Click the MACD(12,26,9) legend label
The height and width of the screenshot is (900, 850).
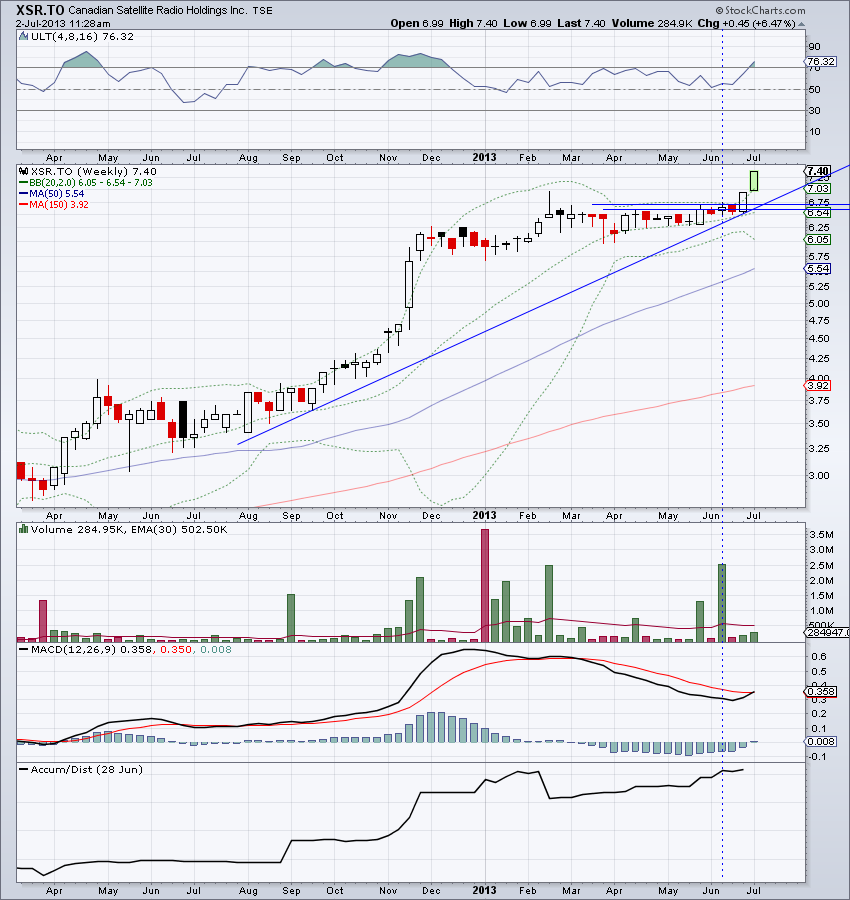tap(73, 649)
